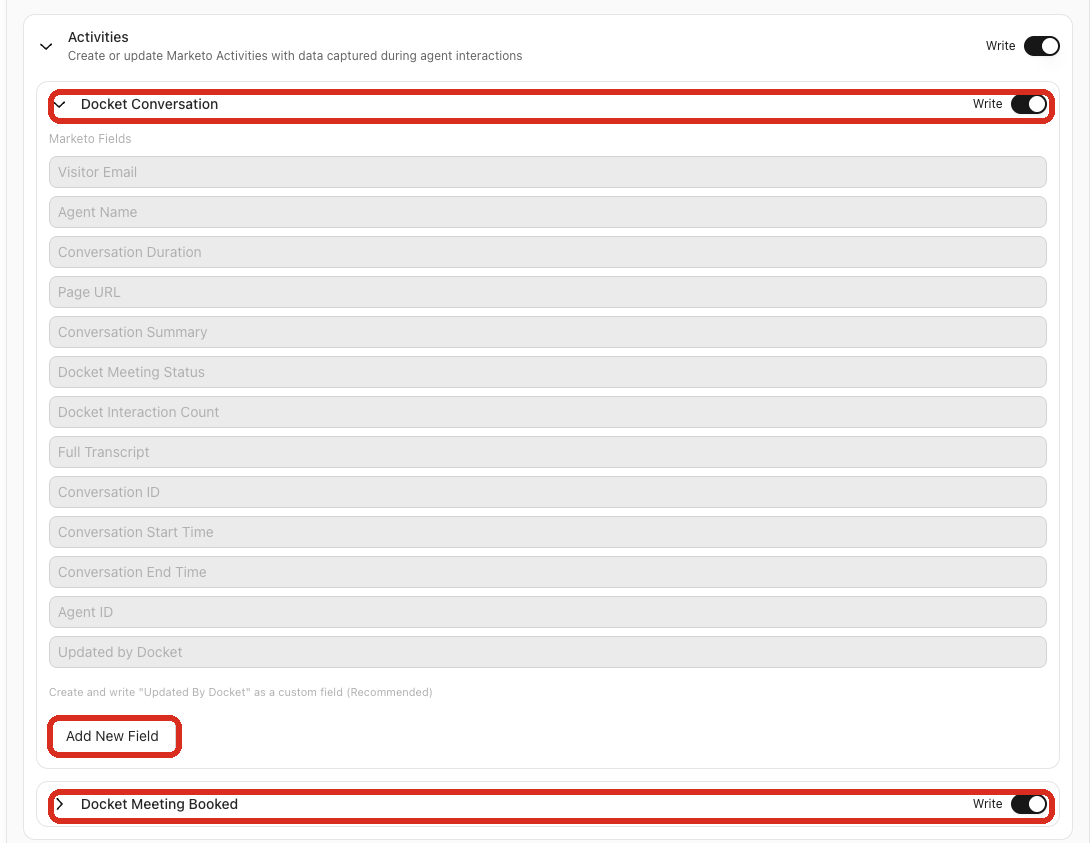Toggle the Docket Conversation Write switch

point(1028,104)
